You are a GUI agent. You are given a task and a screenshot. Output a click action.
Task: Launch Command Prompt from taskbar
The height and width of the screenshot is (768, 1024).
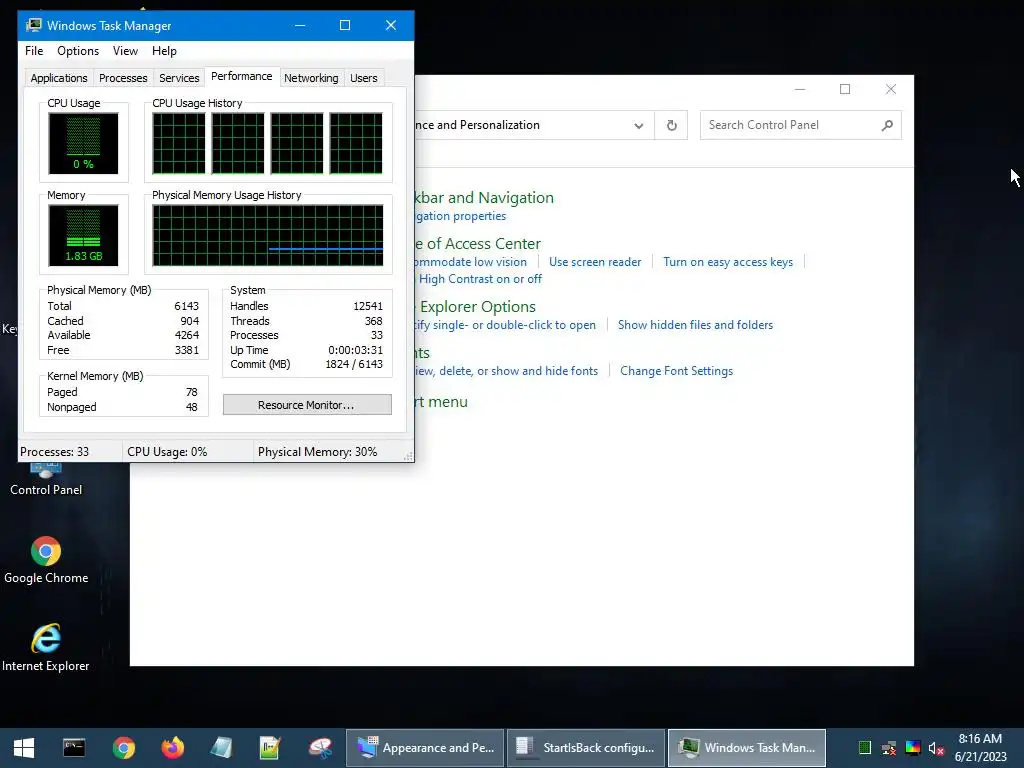coord(74,748)
